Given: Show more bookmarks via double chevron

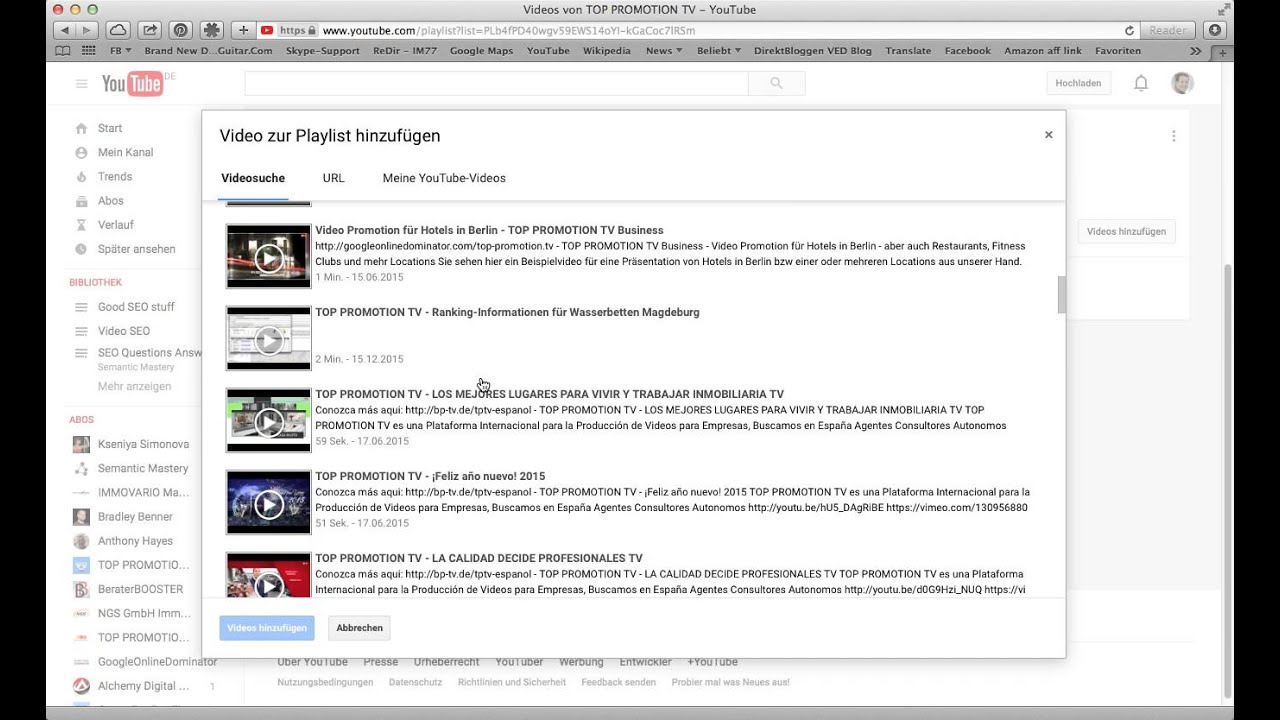Looking at the screenshot, I should click(1196, 50).
